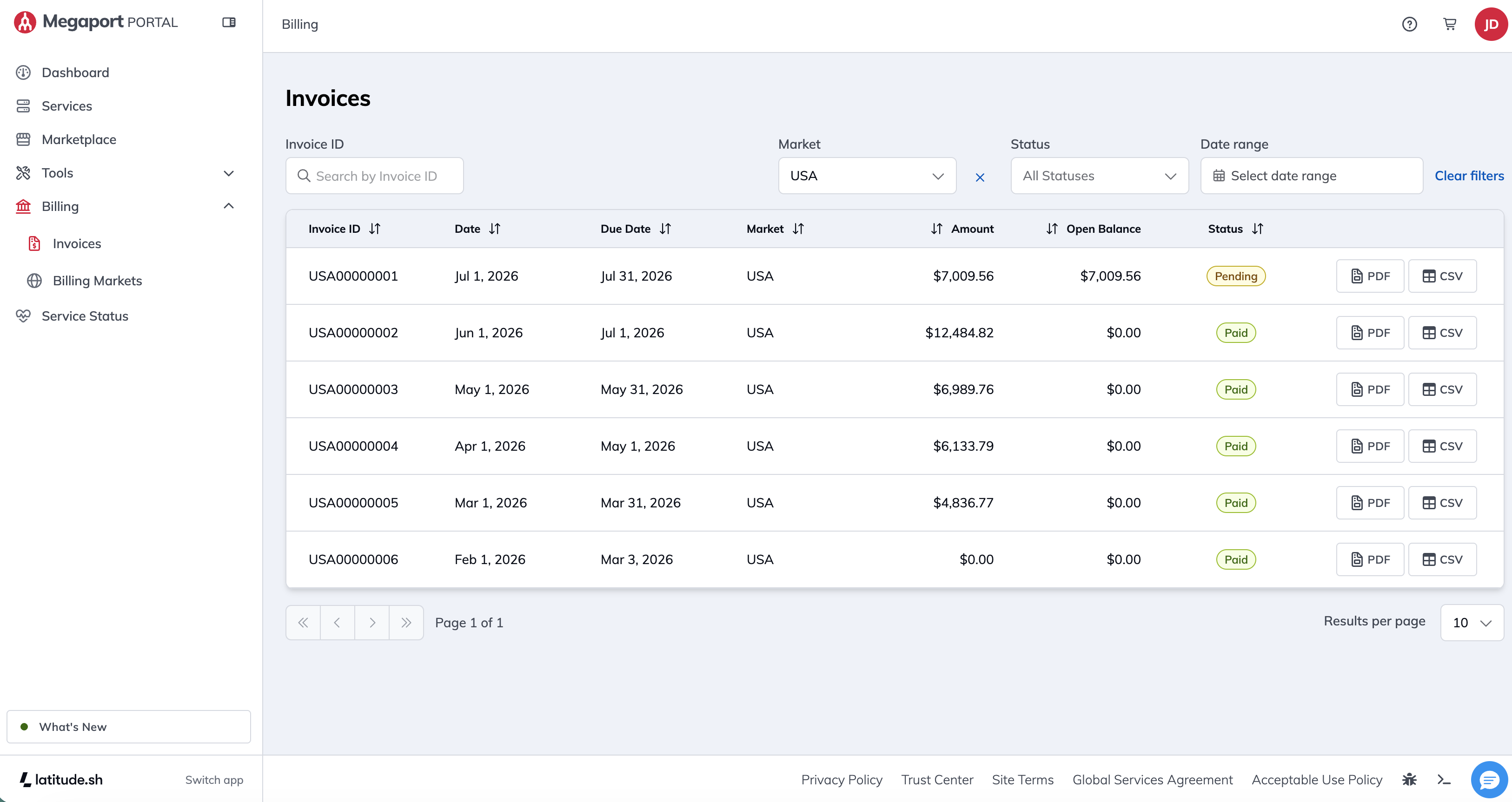Go to next page arrow
This screenshot has width=1512, height=802.
tap(372, 623)
